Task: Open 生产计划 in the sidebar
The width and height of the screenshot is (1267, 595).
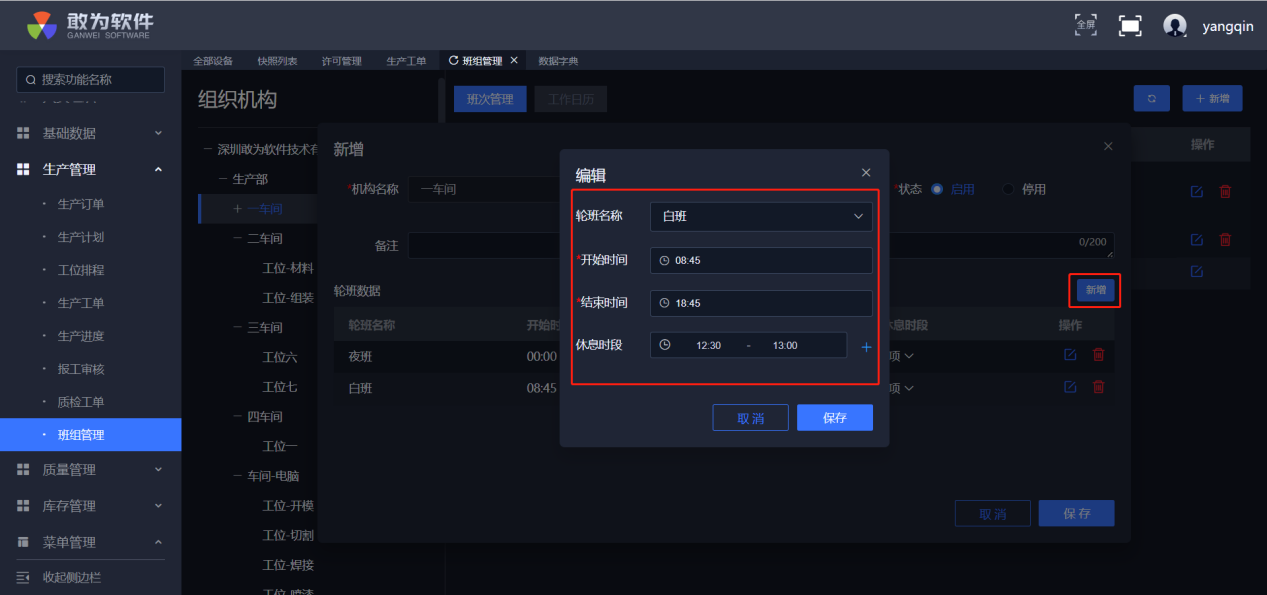Action: tap(81, 237)
